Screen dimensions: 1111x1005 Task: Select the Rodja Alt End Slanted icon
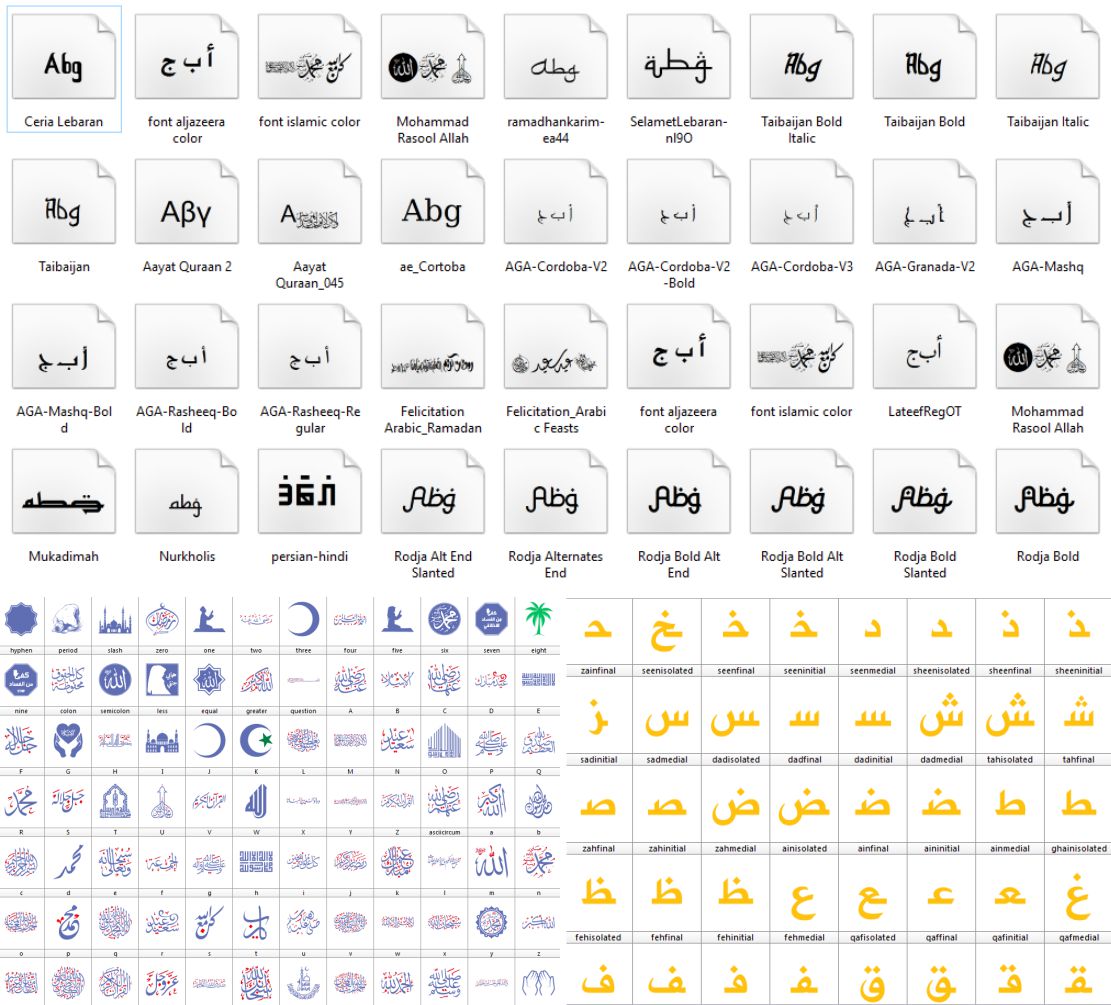click(x=433, y=492)
